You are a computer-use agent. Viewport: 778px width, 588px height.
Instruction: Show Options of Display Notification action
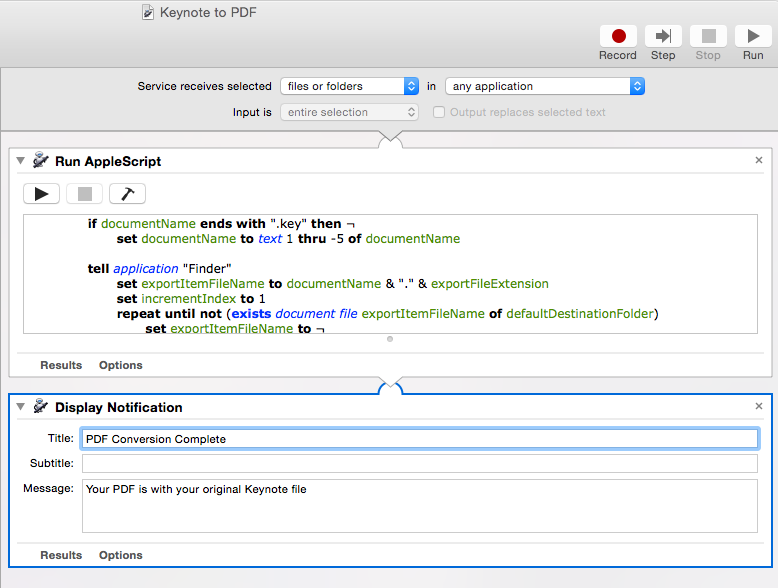pos(121,555)
